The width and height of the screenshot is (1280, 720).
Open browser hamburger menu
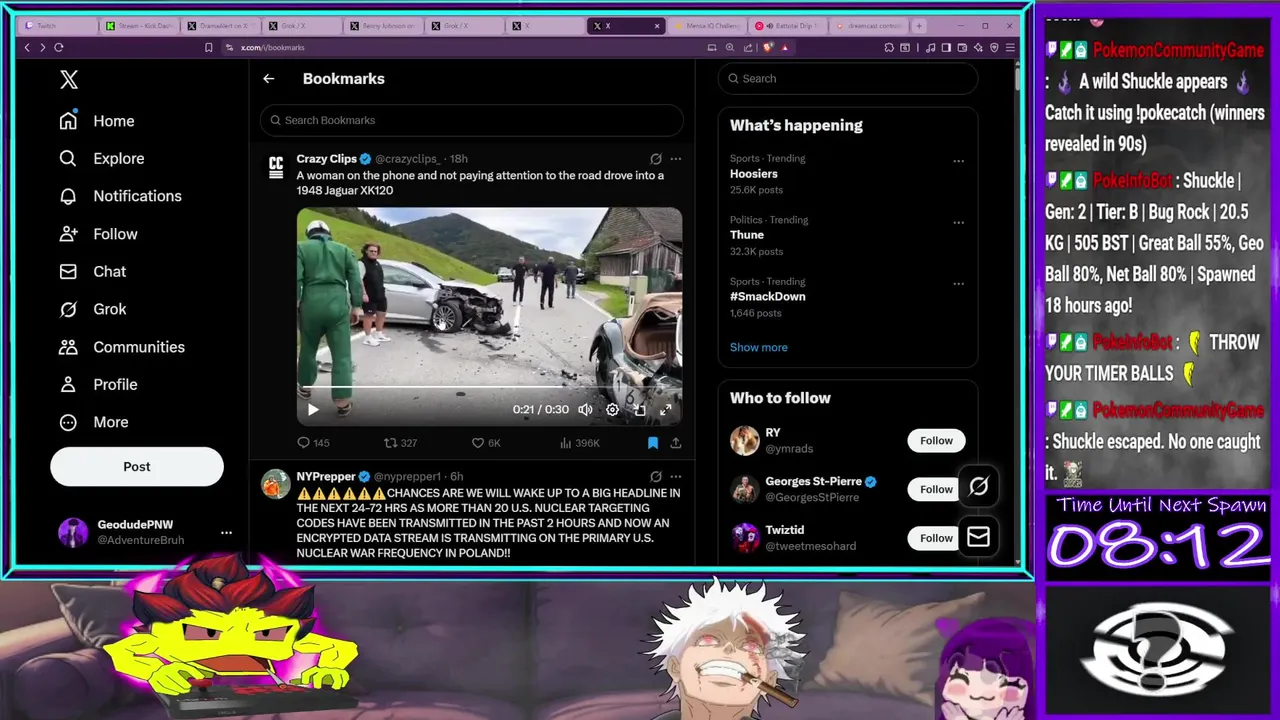coord(1010,47)
